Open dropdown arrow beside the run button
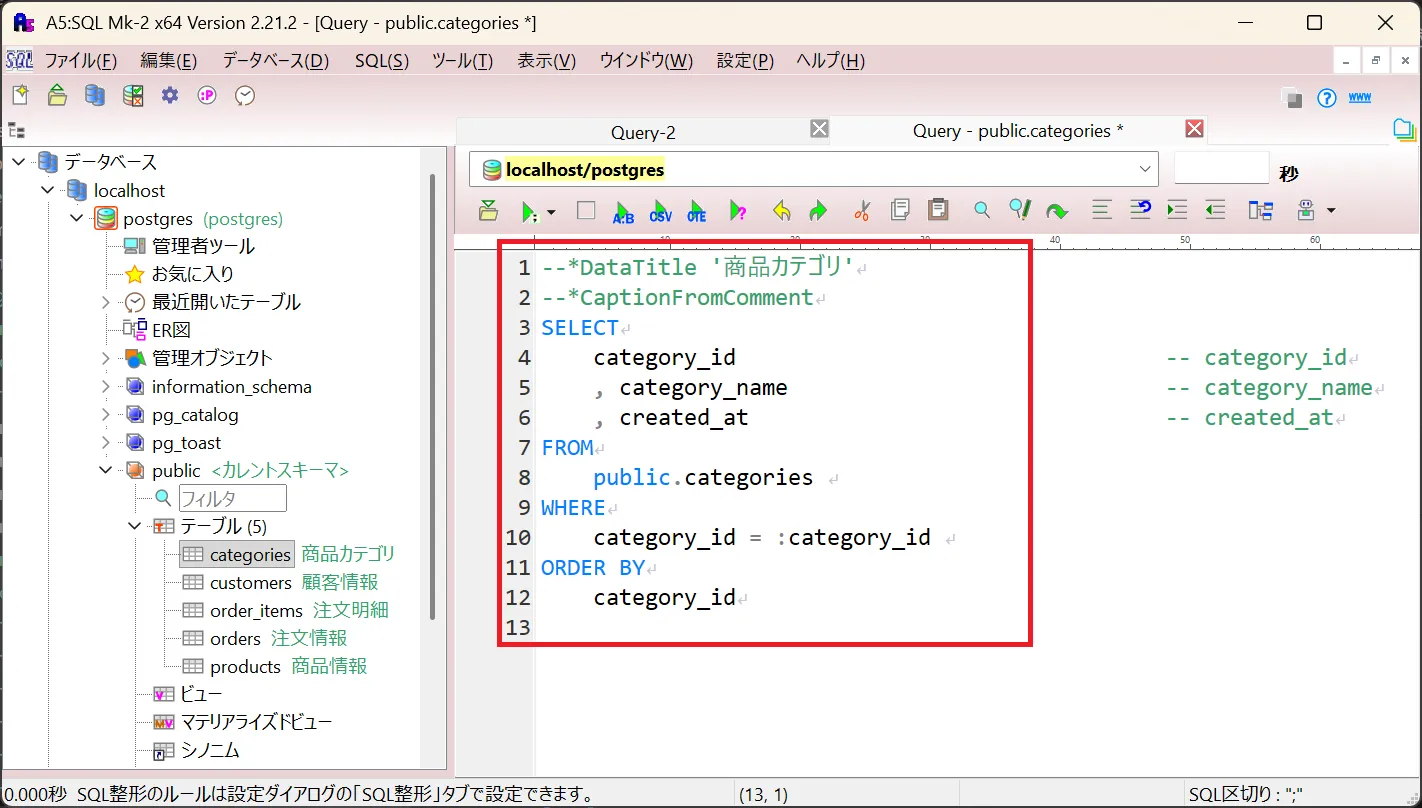 point(550,212)
